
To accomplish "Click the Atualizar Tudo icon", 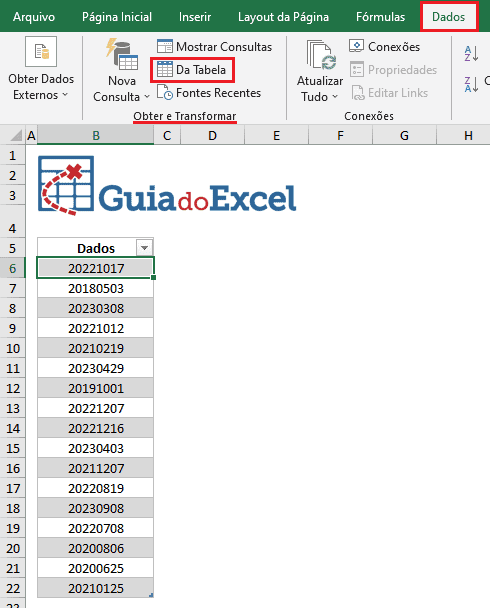I will pos(321,55).
